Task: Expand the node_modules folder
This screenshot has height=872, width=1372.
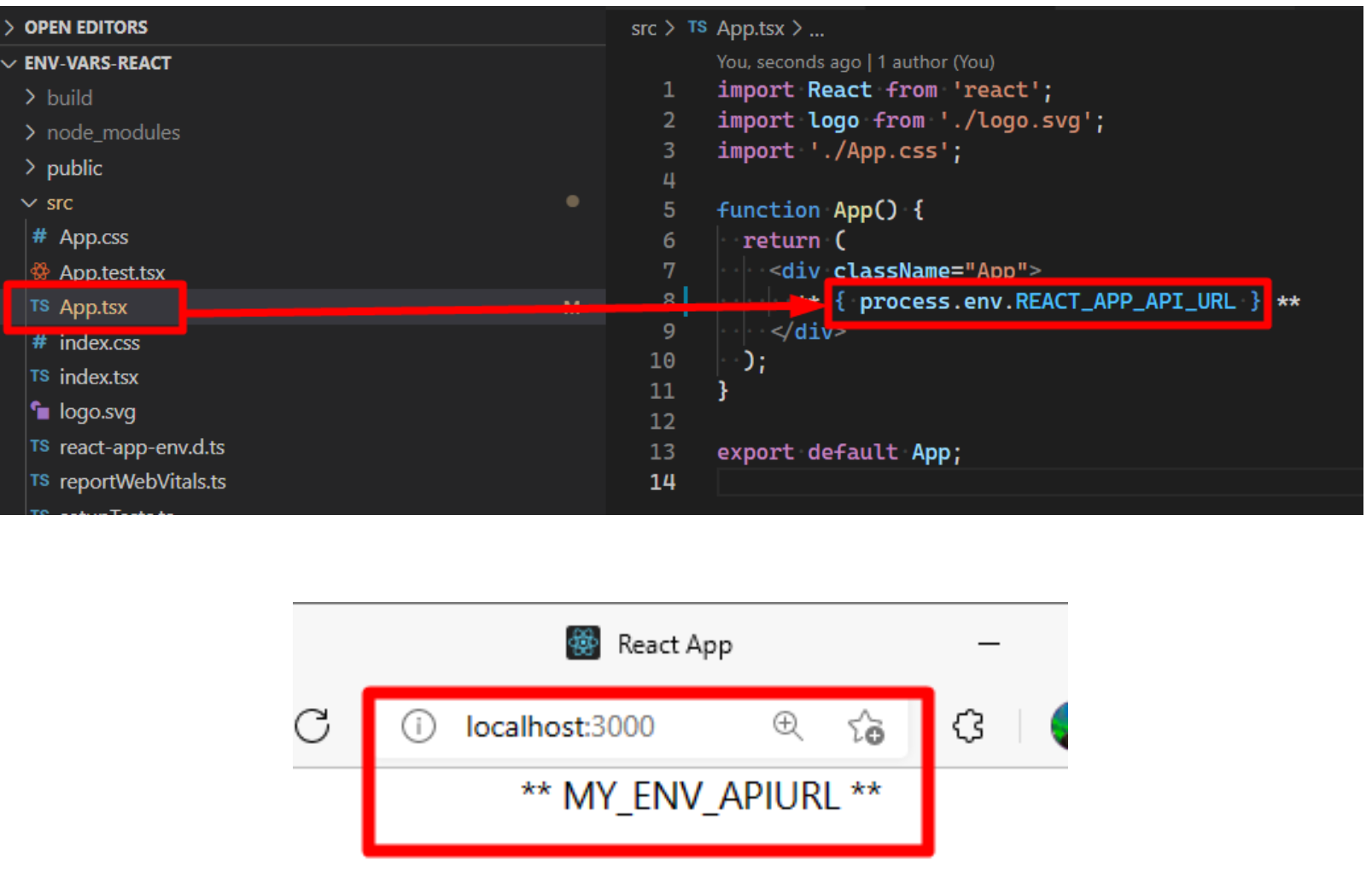Action: tap(113, 133)
